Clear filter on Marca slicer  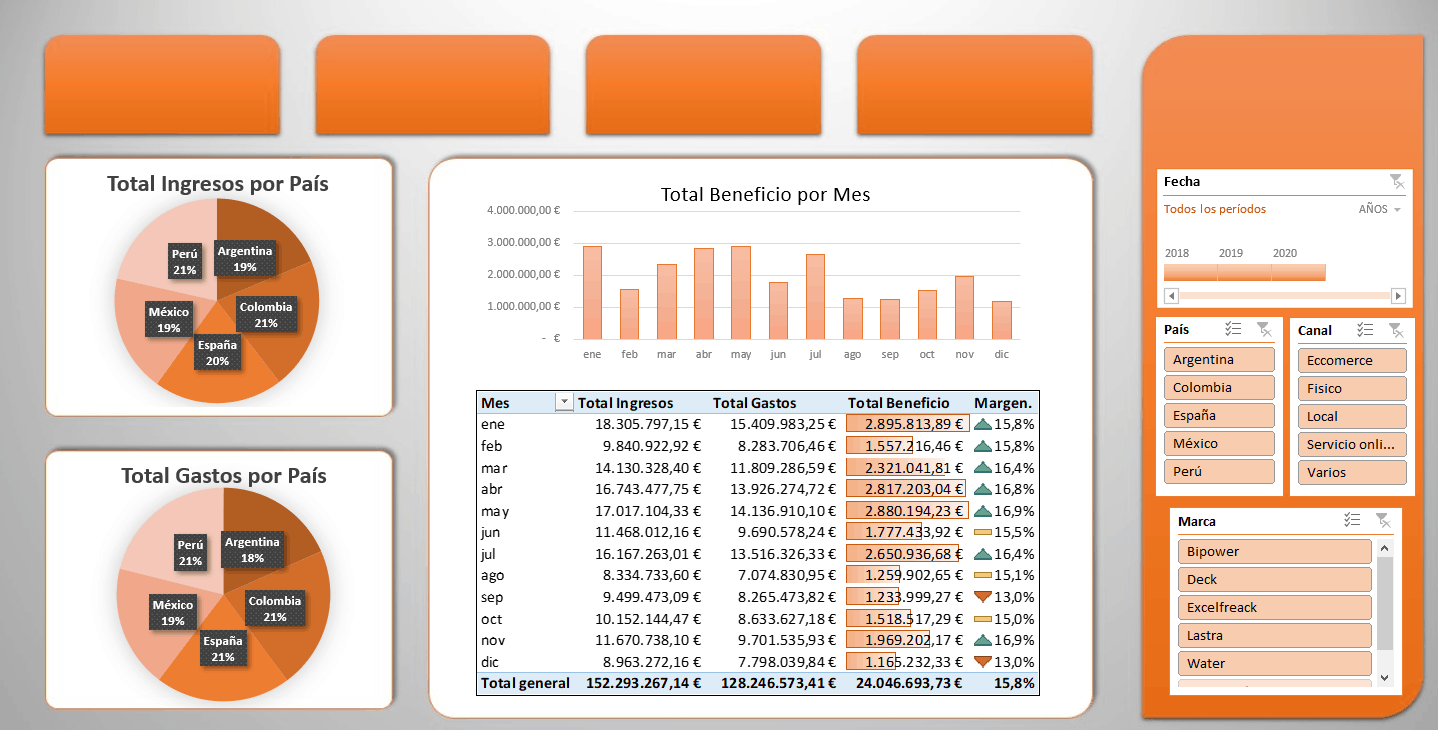1383,520
